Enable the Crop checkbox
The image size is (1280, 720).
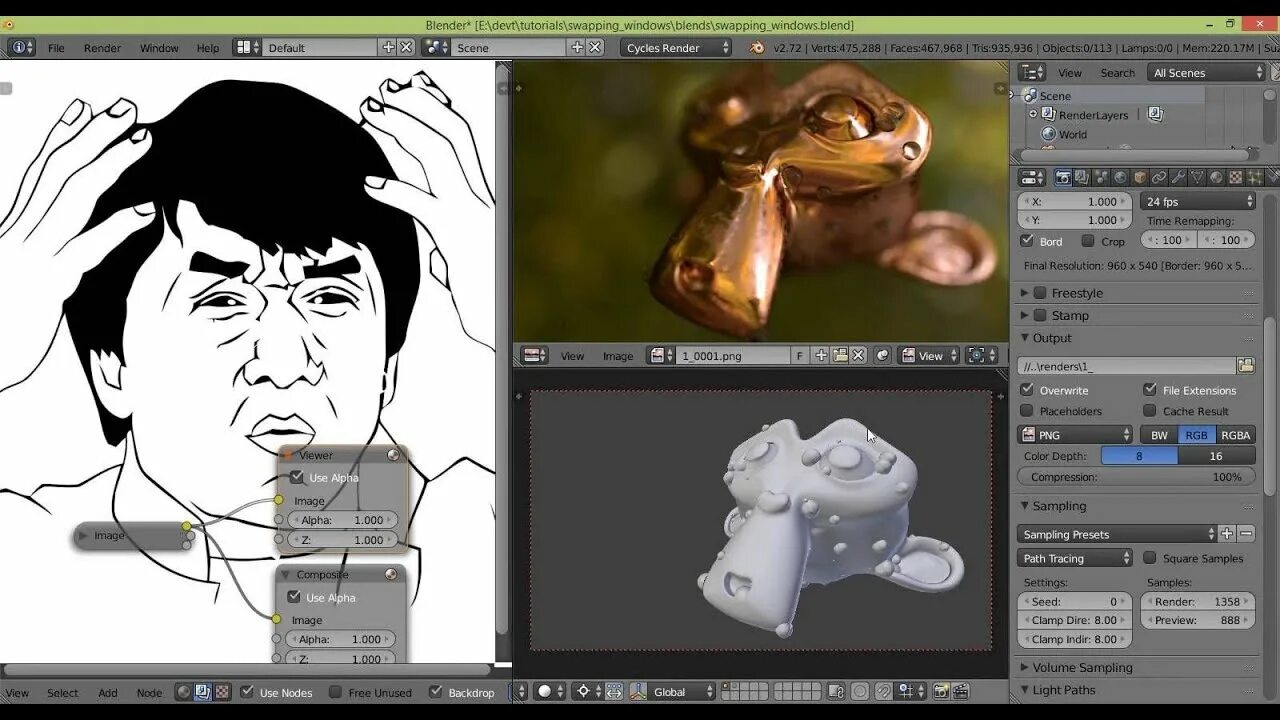click(1090, 241)
